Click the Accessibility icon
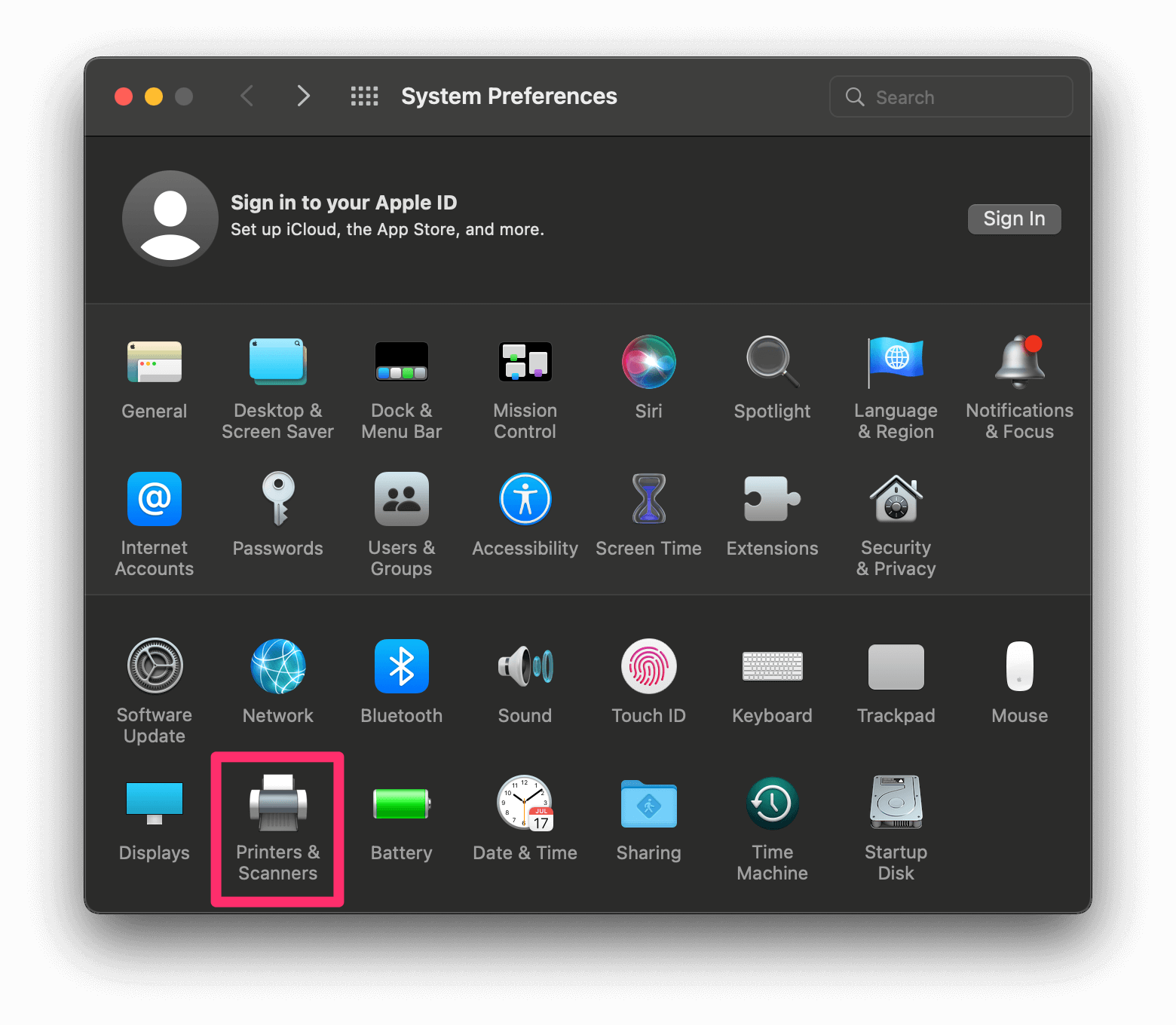This screenshot has width=1176, height=1025. (525, 500)
